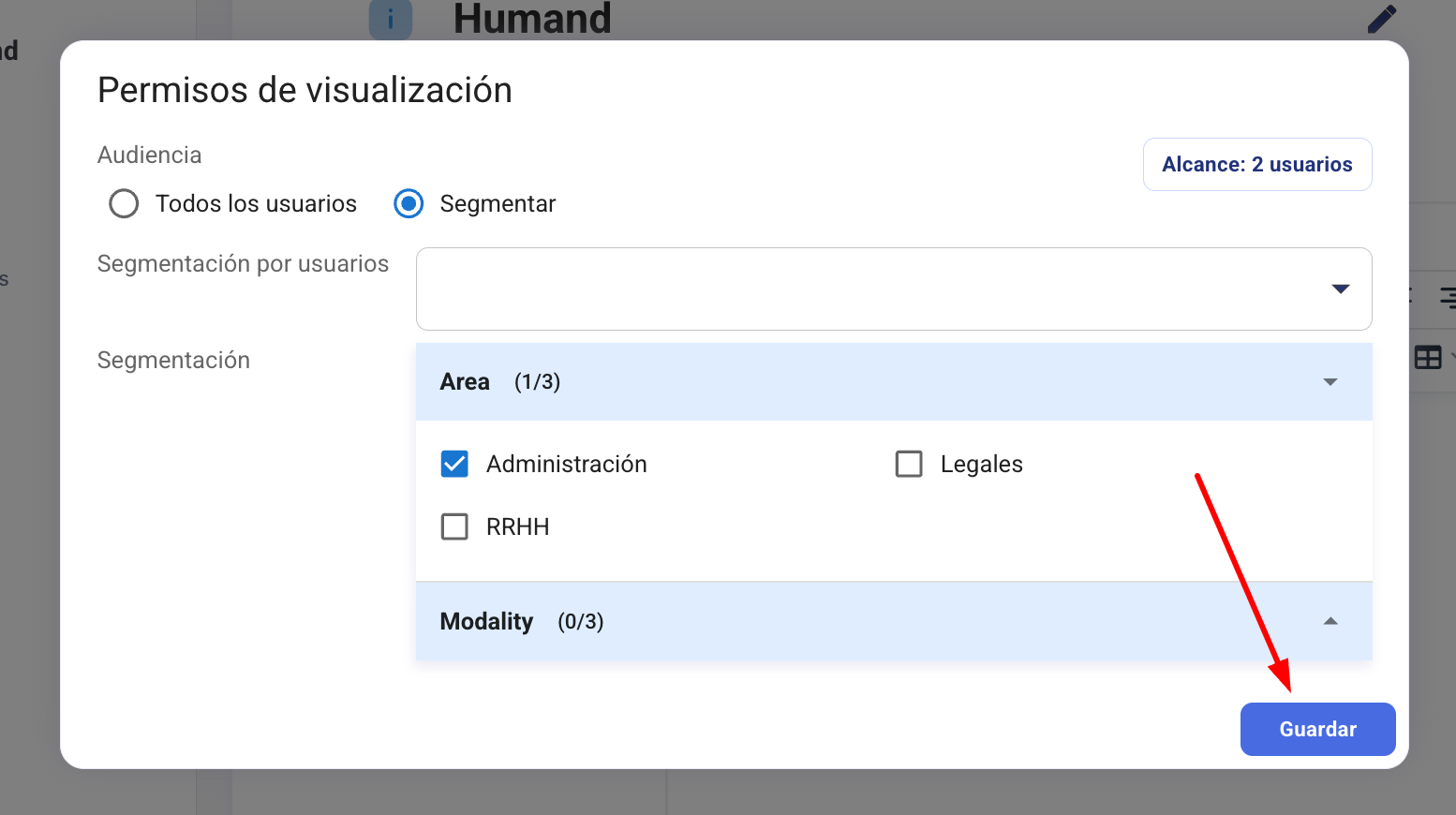Viewport: 1456px width, 815px height.
Task: Click the Administración label text
Action: (566, 464)
